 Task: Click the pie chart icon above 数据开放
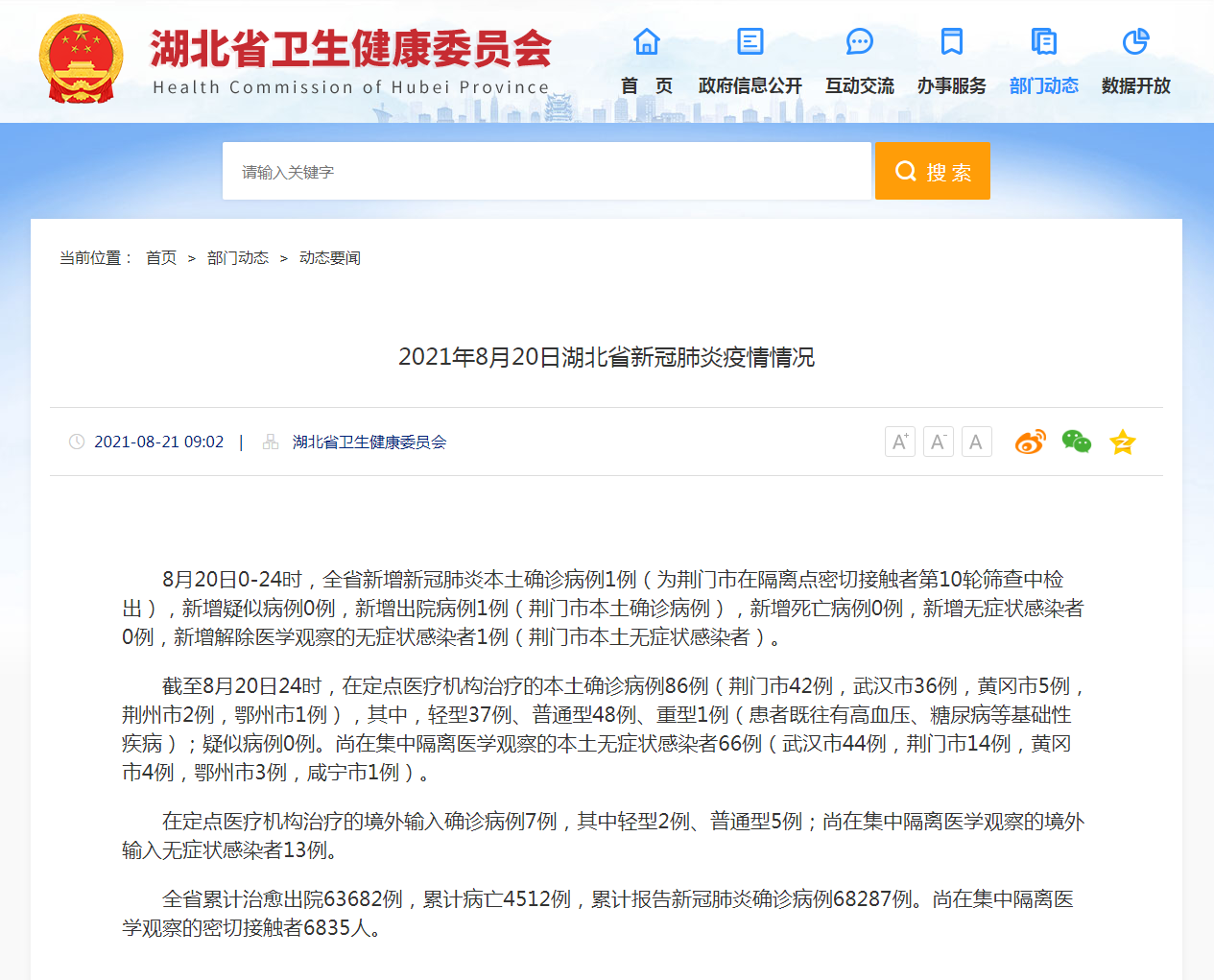point(1136,41)
